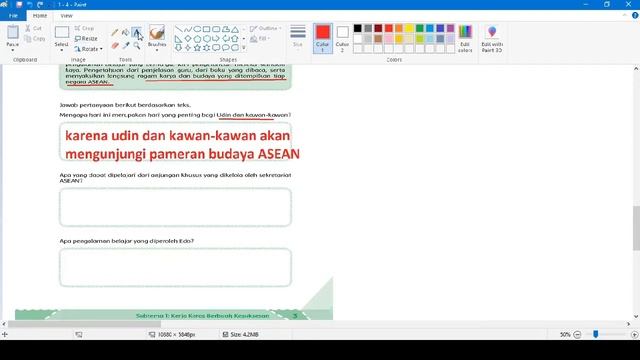640x360 pixels.
Task: Expand the Brushes dropdown arrow
Action: 157,50
